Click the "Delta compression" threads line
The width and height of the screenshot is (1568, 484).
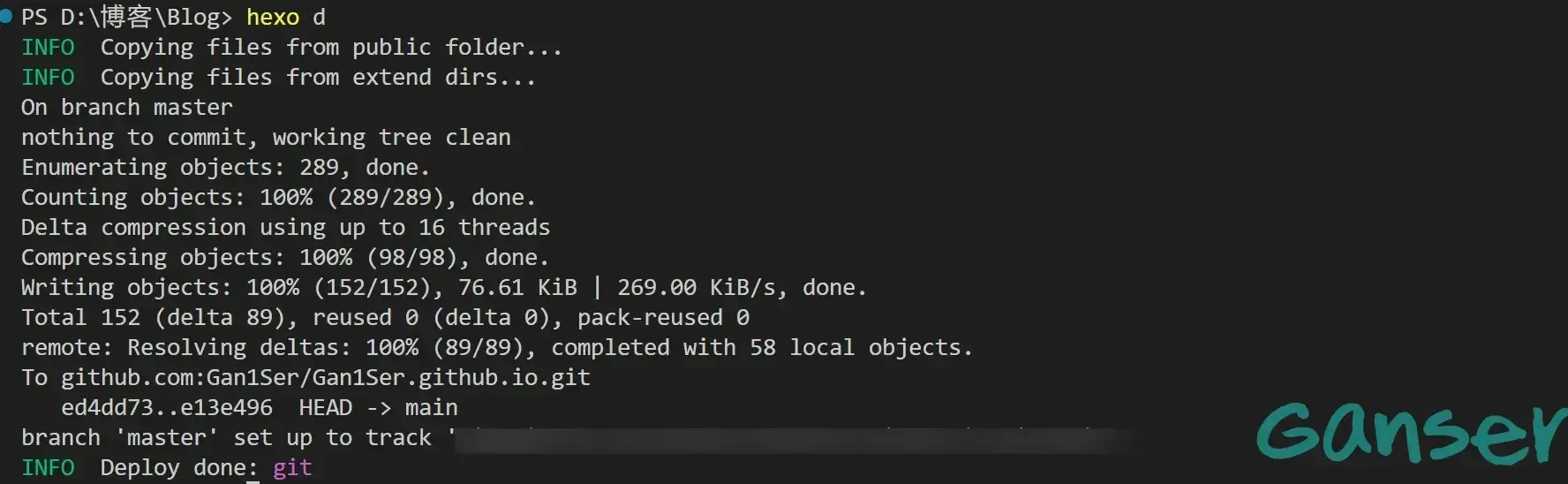point(285,228)
